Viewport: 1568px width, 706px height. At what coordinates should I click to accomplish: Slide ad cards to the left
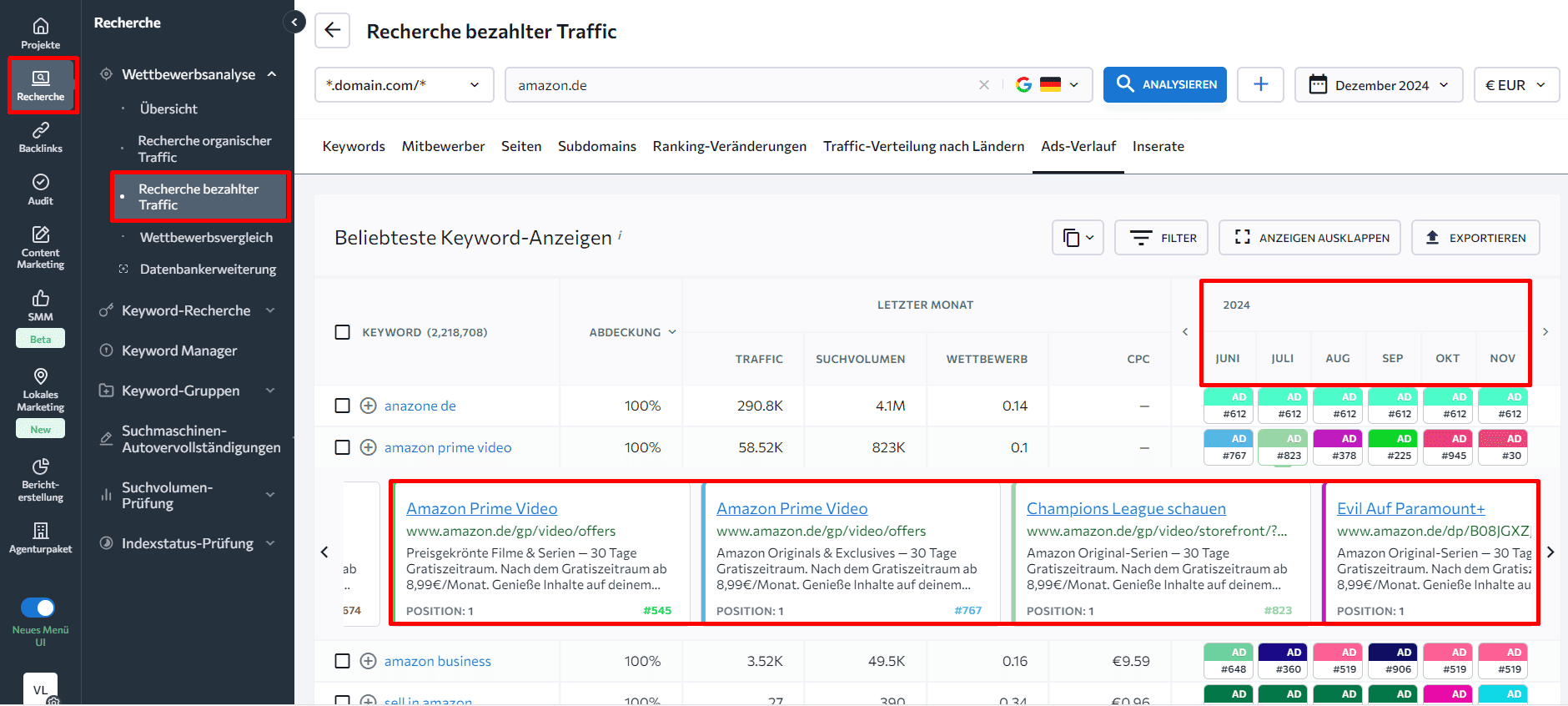tap(324, 552)
